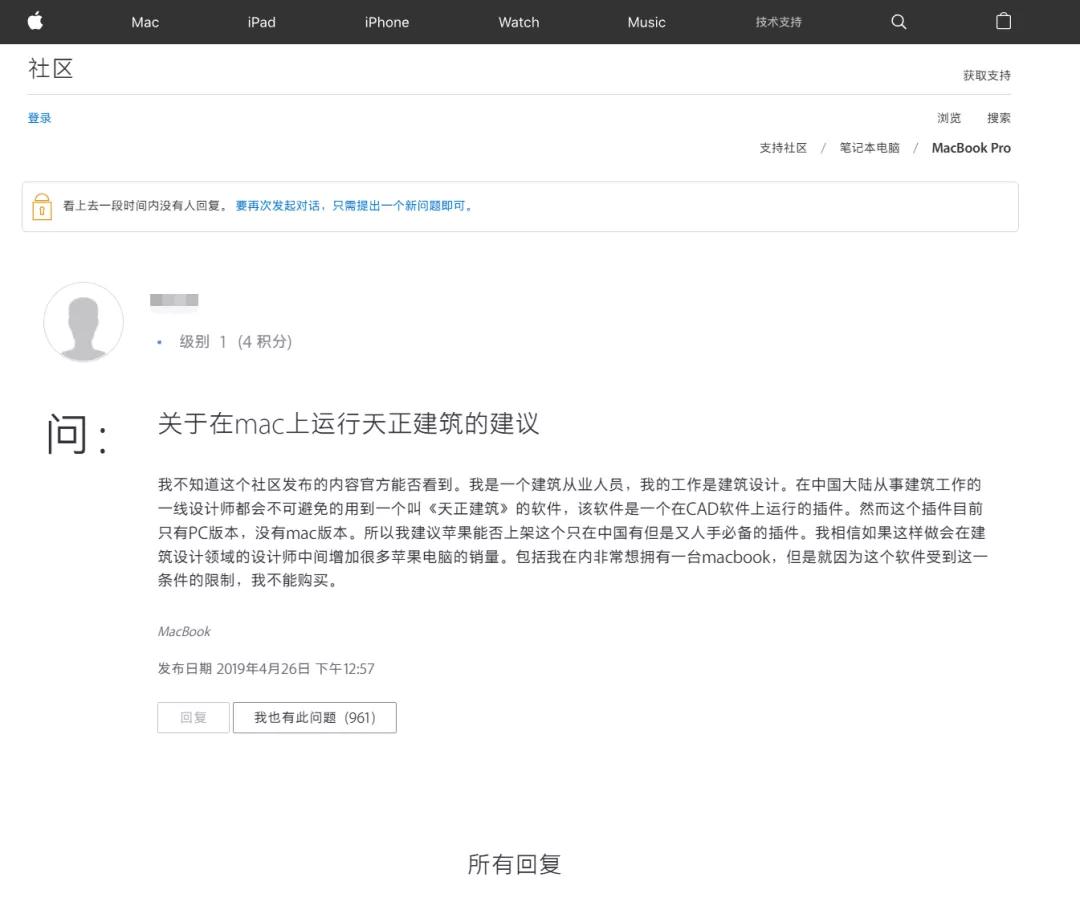
Task: Switch to the Watch section
Action: [x=518, y=21]
